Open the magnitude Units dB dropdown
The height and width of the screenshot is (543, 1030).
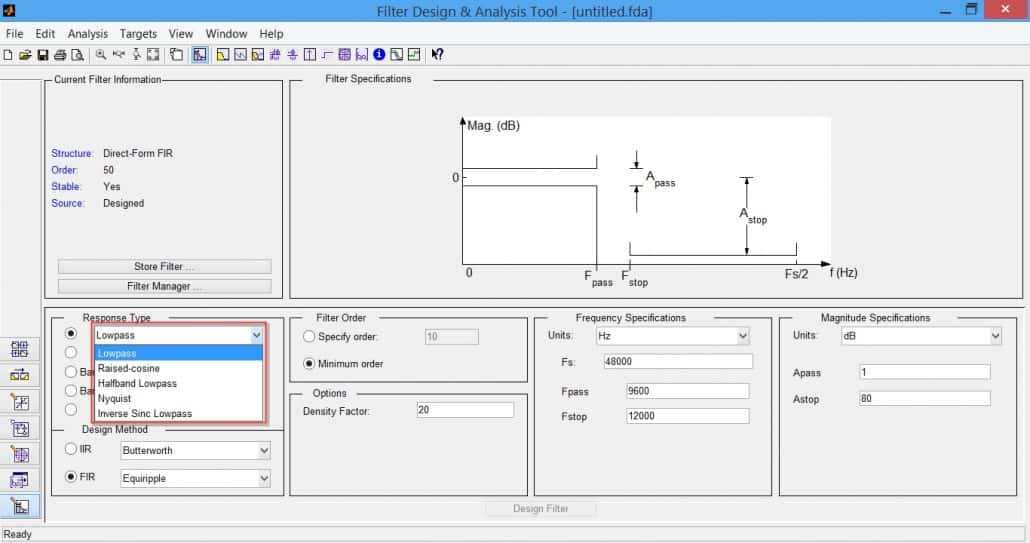coord(995,336)
